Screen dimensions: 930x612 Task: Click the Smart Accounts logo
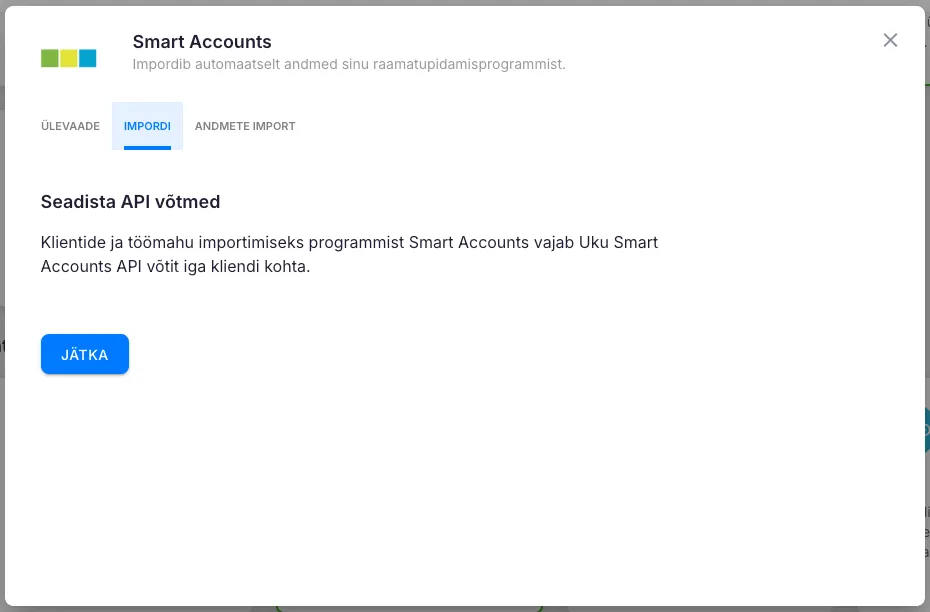(x=68, y=58)
